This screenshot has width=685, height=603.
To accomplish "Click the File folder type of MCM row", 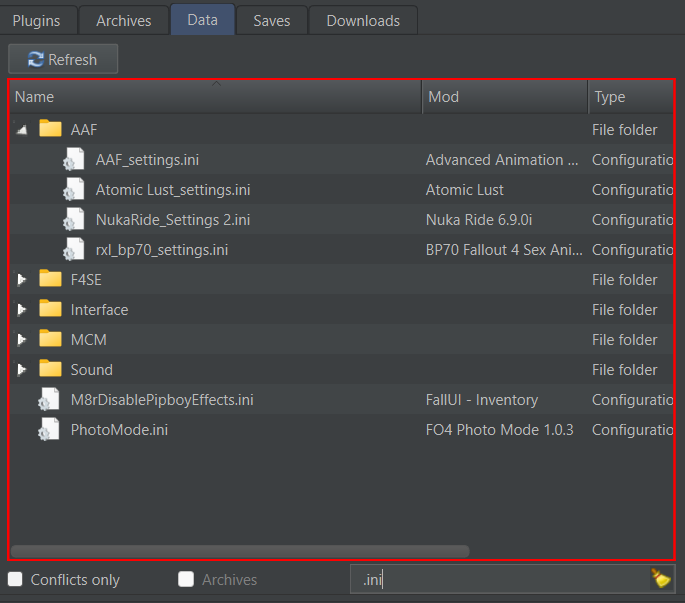I will [624, 340].
